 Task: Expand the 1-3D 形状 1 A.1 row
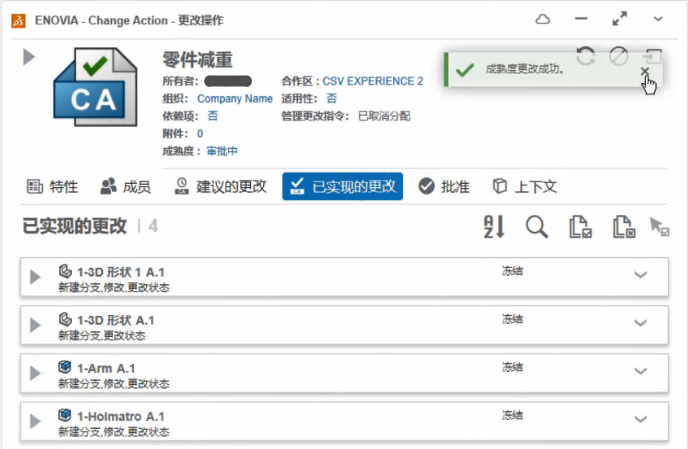coord(35,277)
